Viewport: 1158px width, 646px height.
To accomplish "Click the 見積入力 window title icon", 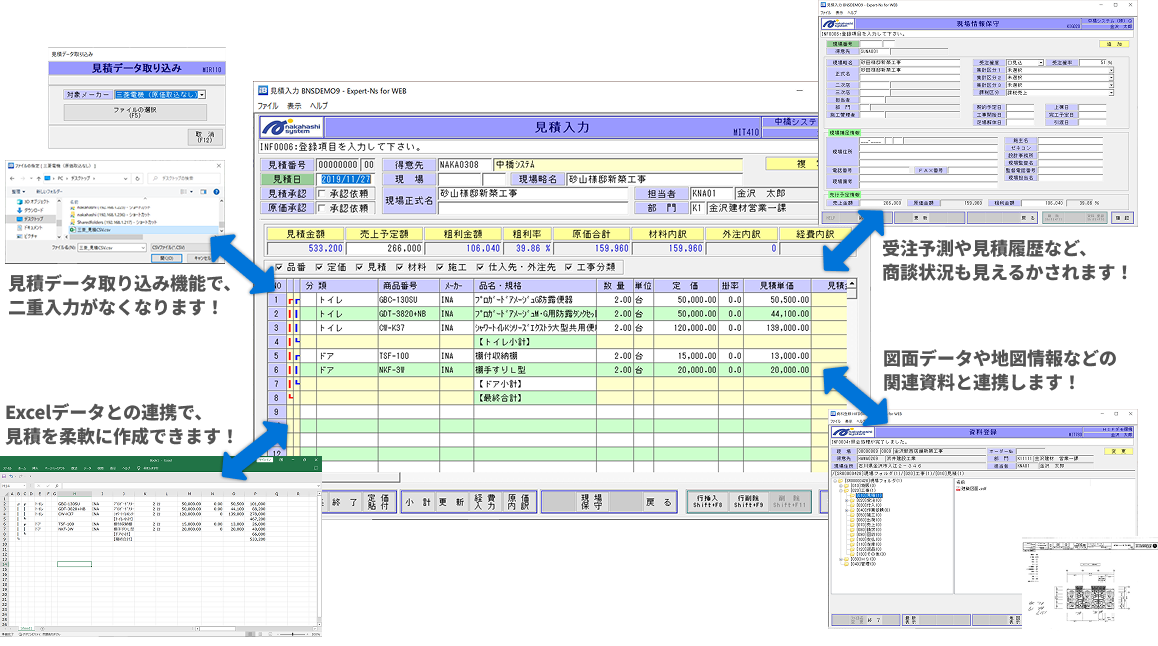I will coord(263,90).
